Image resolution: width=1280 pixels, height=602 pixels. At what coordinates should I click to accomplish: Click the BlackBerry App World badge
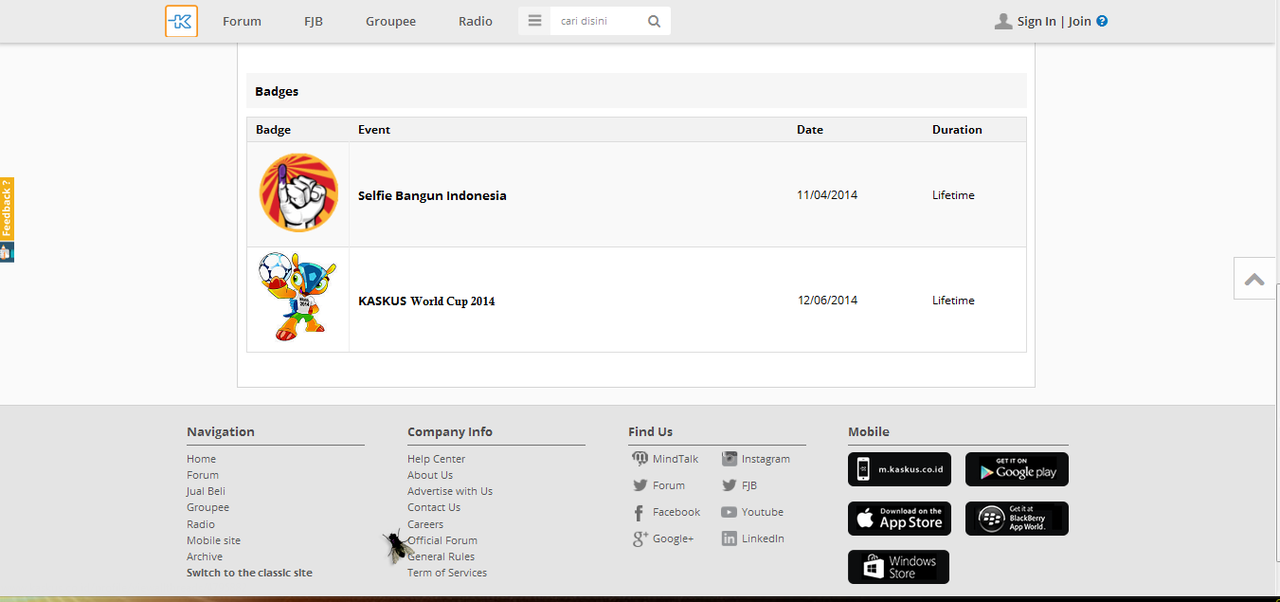coord(1017,518)
